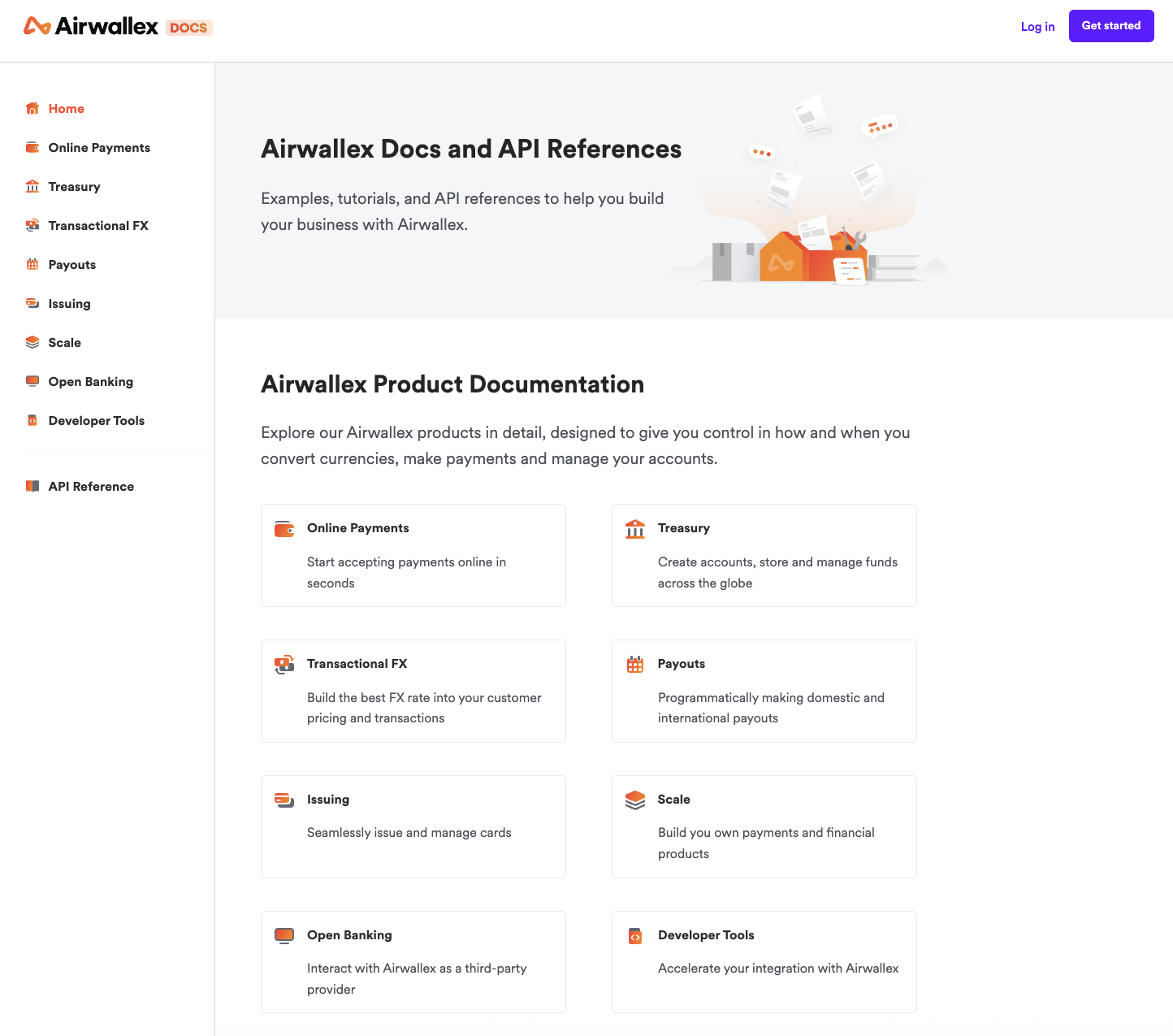Open Online Payments in the sidebar
Image resolution: width=1173 pixels, height=1036 pixels.
[x=99, y=148]
